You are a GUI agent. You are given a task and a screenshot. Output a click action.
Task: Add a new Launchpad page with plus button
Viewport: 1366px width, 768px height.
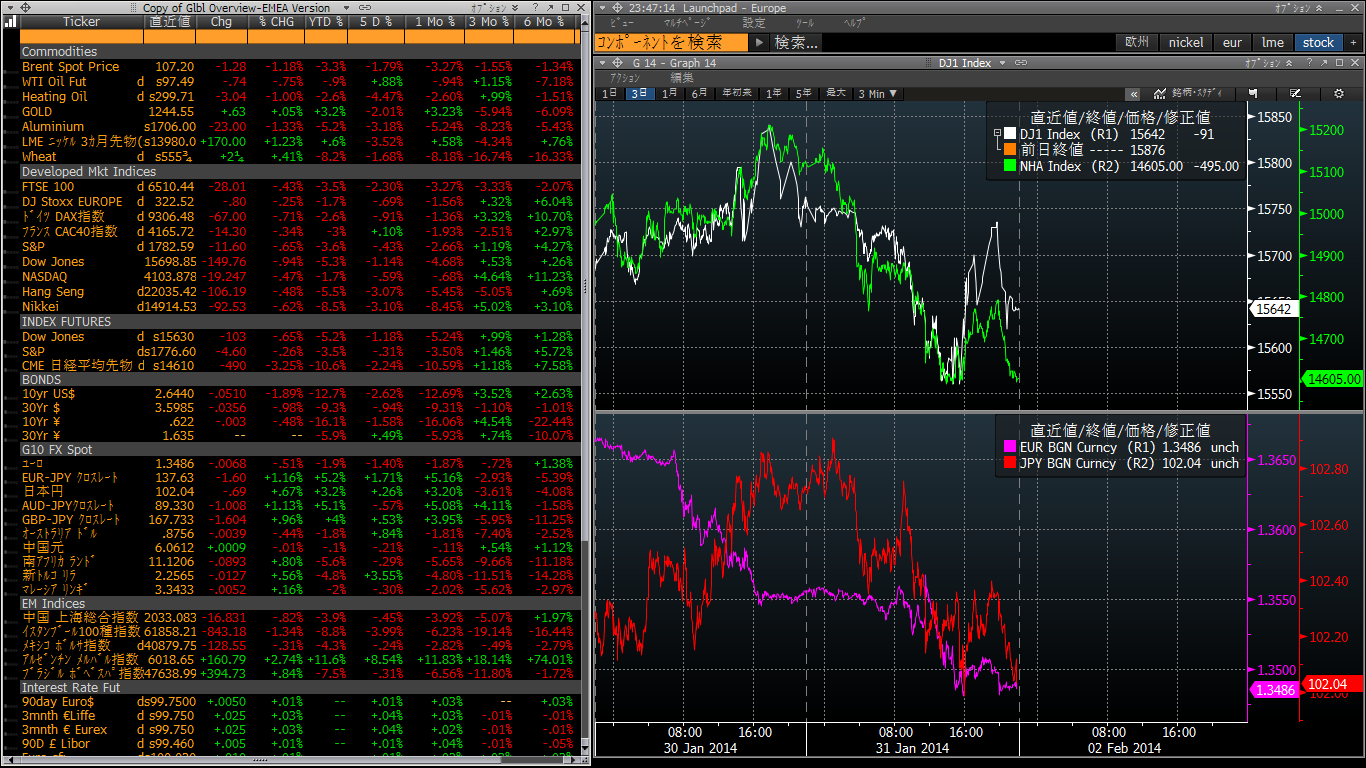(x=1353, y=42)
